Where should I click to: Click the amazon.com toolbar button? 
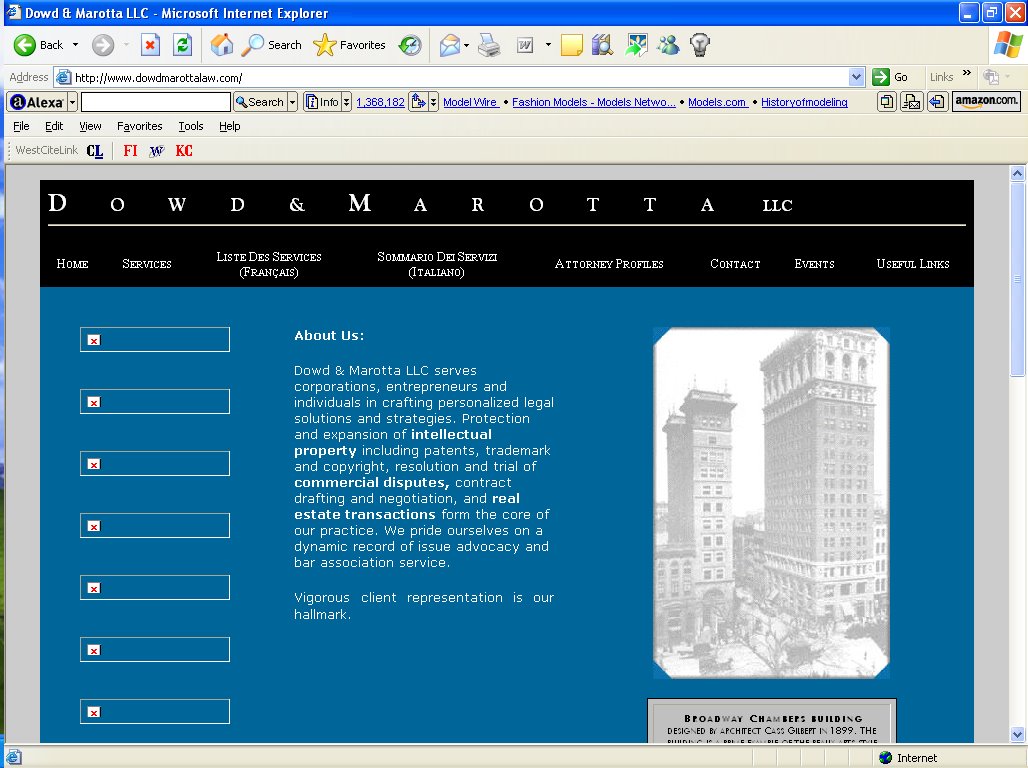click(x=986, y=101)
